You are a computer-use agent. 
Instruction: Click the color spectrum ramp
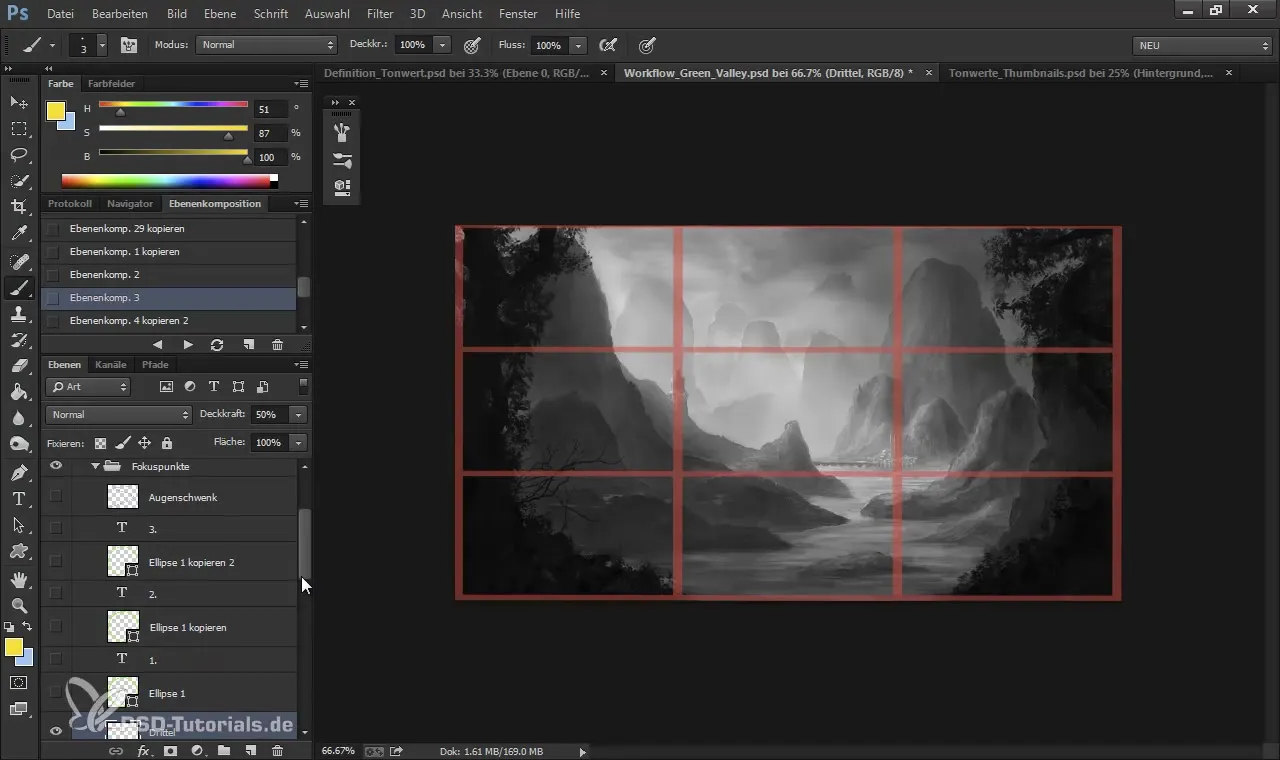170,181
